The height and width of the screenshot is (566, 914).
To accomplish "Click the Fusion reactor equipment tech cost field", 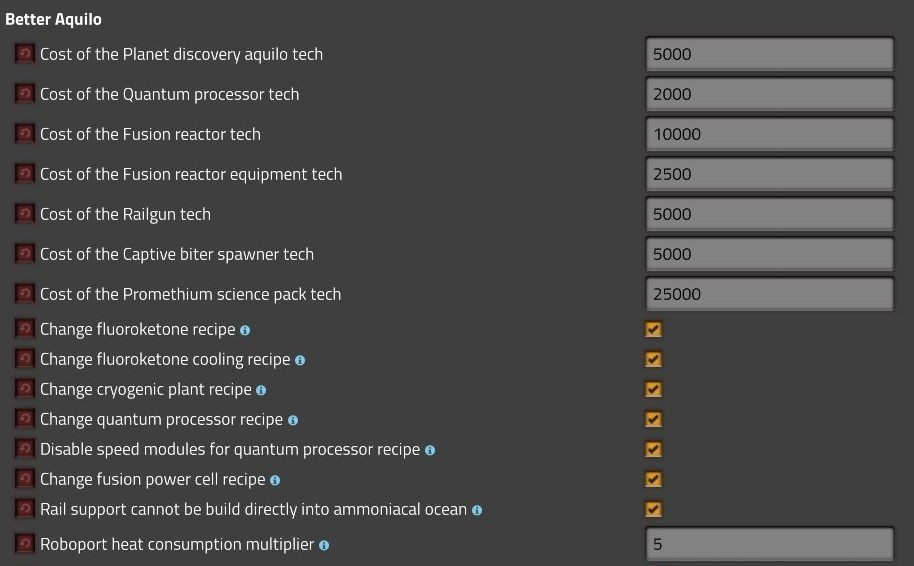I will pos(768,174).
